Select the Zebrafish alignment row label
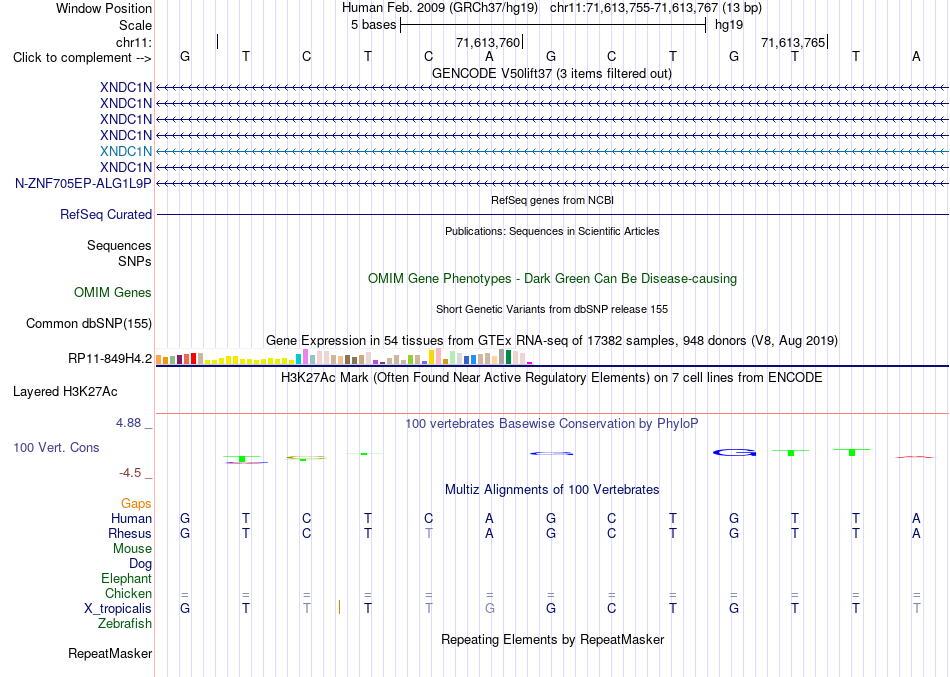Screen dimensions: 950x677 125,624
